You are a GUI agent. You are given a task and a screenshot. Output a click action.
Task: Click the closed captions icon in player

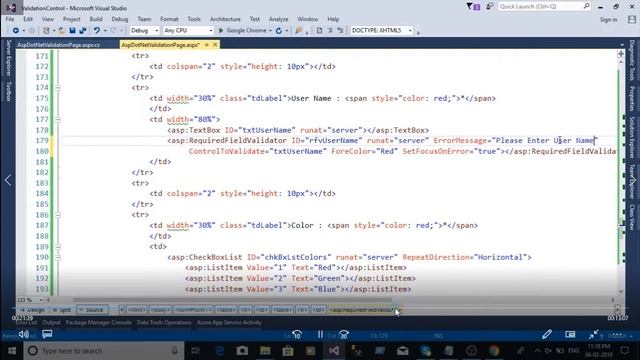click(x=47, y=335)
